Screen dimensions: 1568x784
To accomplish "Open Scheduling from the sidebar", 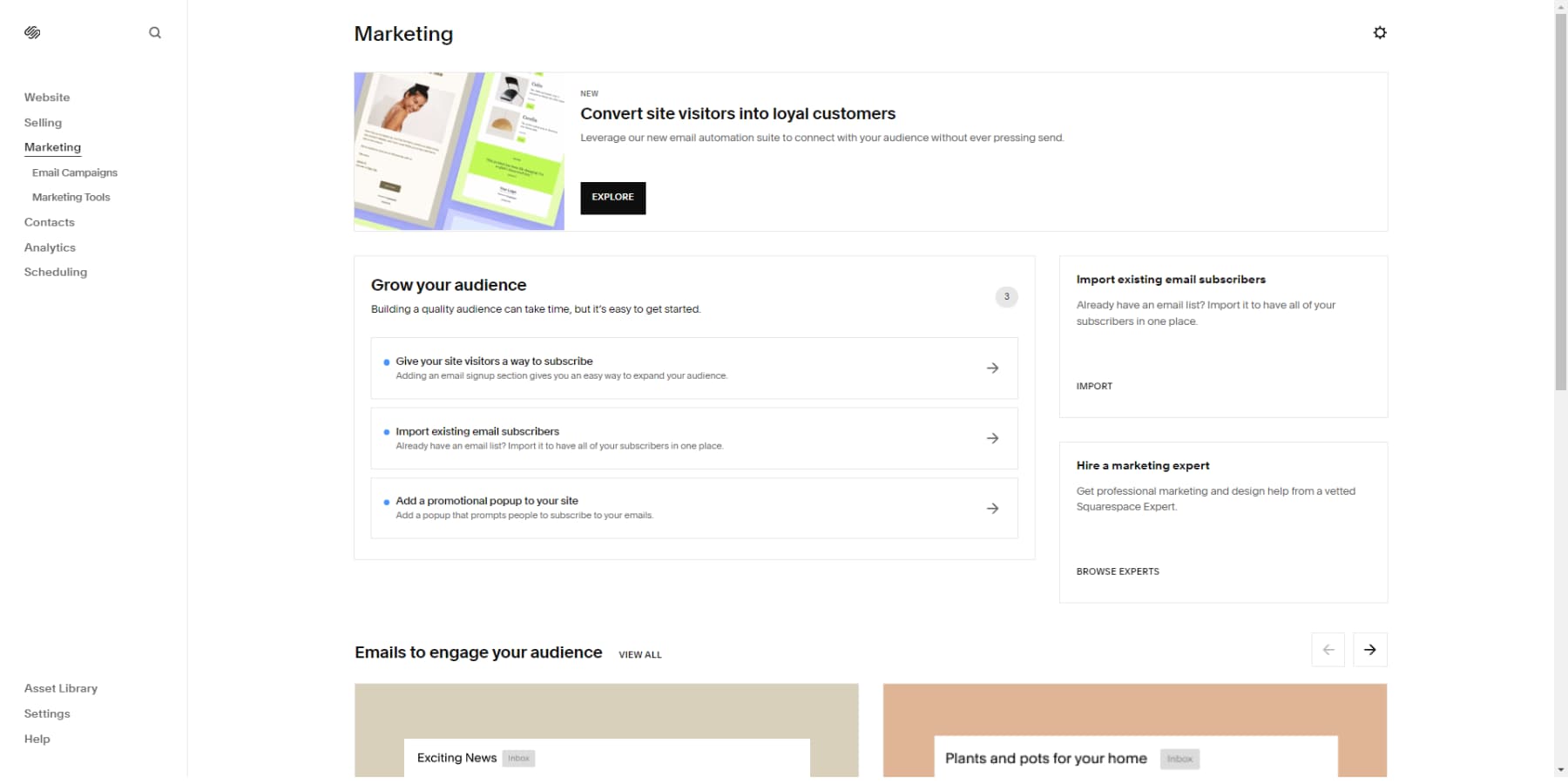I will pyautogui.click(x=56, y=272).
